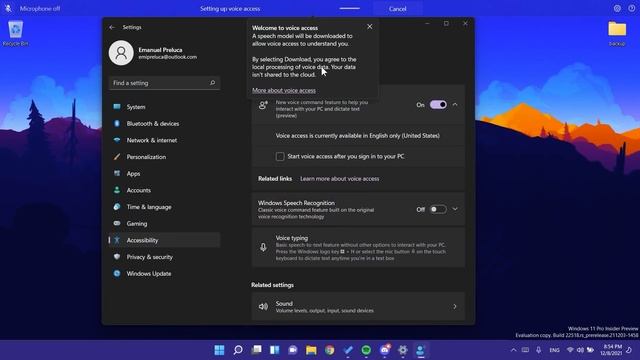Image resolution: width=640 pixels, height=360 pixels.
Task: Open Apps settings category
Action: click(164, 173)
